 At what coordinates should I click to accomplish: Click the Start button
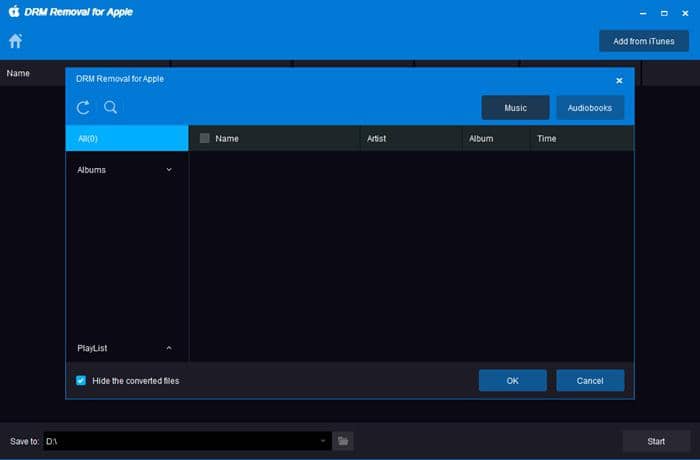pos(656,441)
